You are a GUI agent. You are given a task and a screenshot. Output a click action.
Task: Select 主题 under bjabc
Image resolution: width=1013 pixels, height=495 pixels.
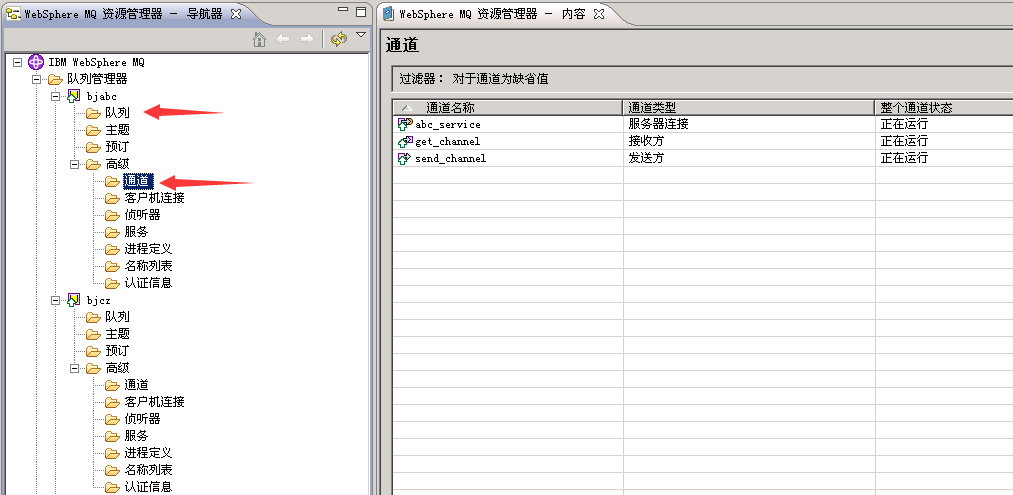click(118, 130)
